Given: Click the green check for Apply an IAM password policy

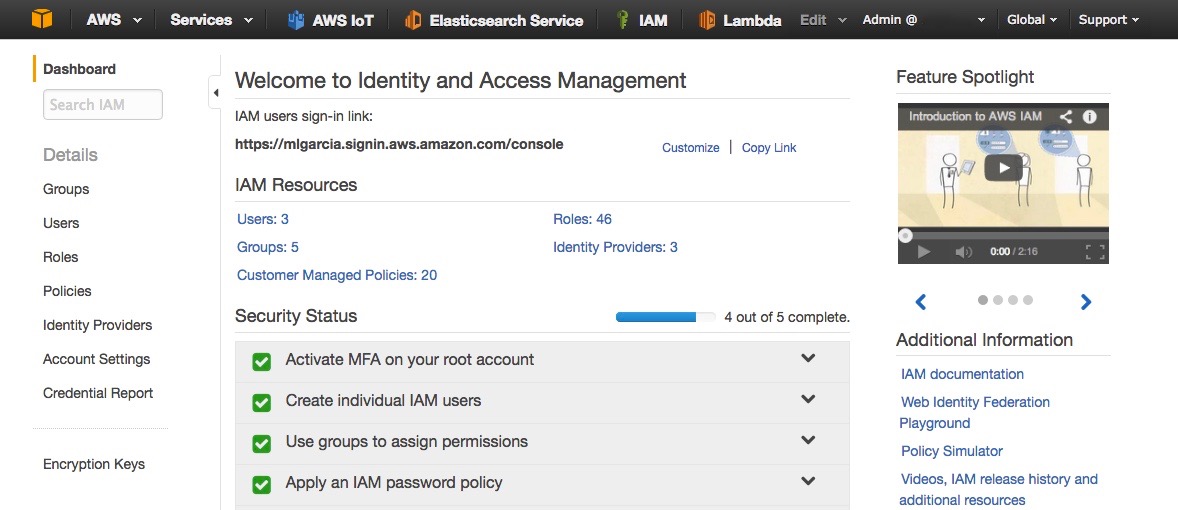Looking at the screenshot, I should [262, 484].
